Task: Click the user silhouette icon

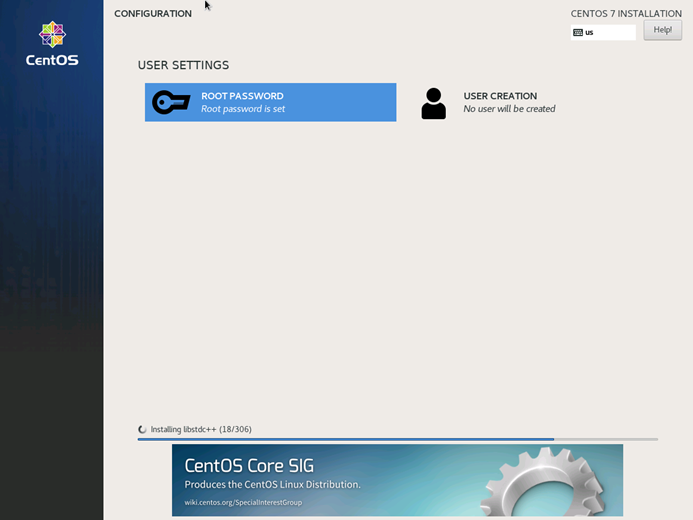Action: [434, 103]
